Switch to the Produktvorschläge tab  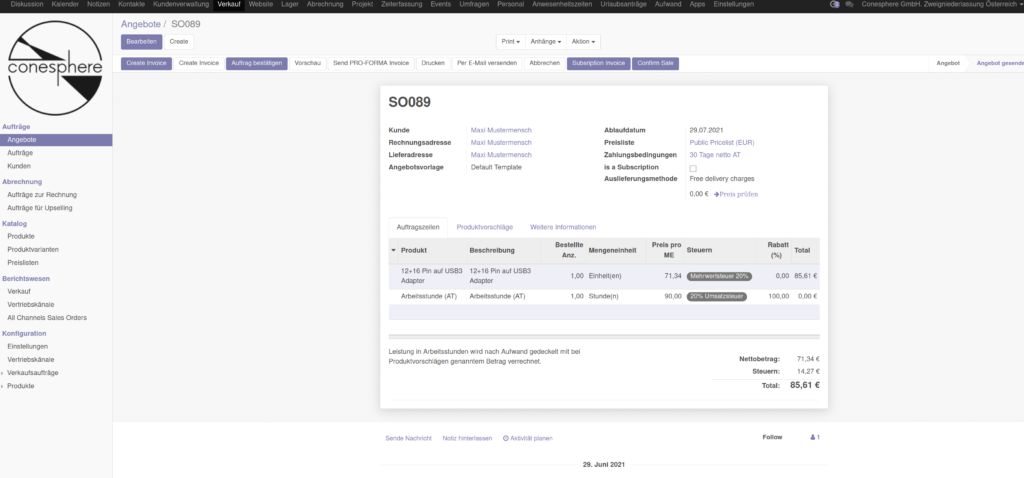click(x=485, y=227)
